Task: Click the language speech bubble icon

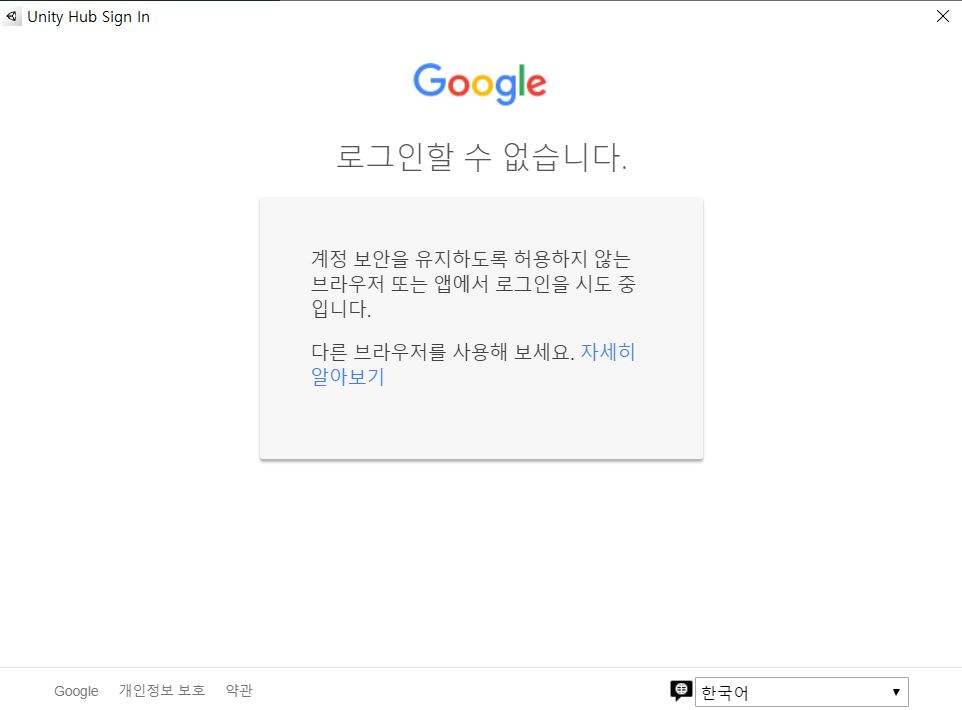Action: coord(681,691)
